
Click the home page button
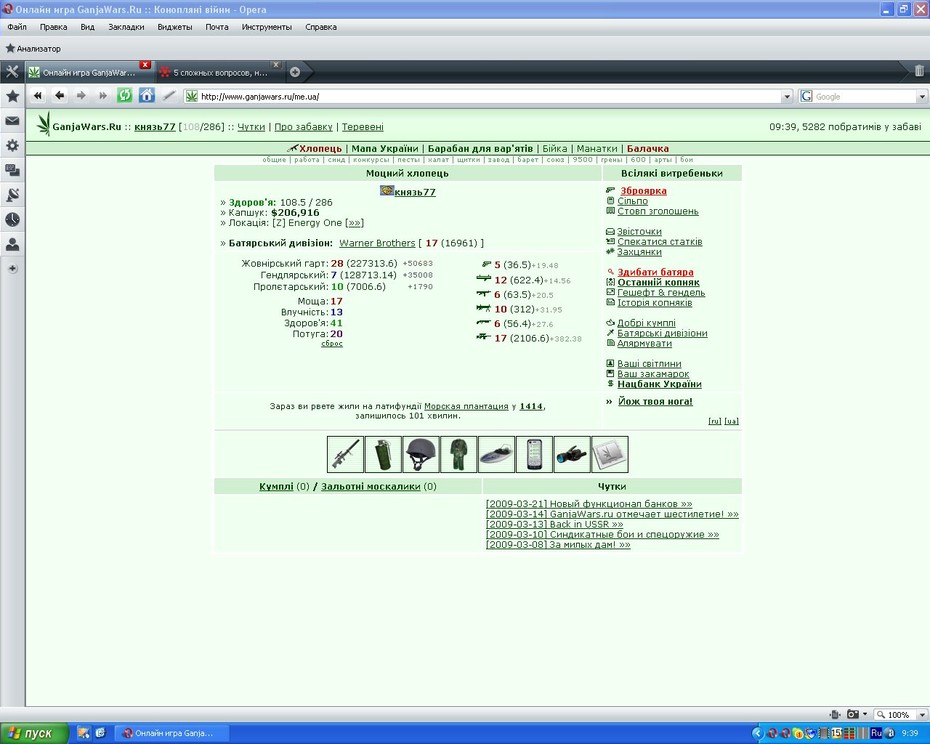point(146,96)
